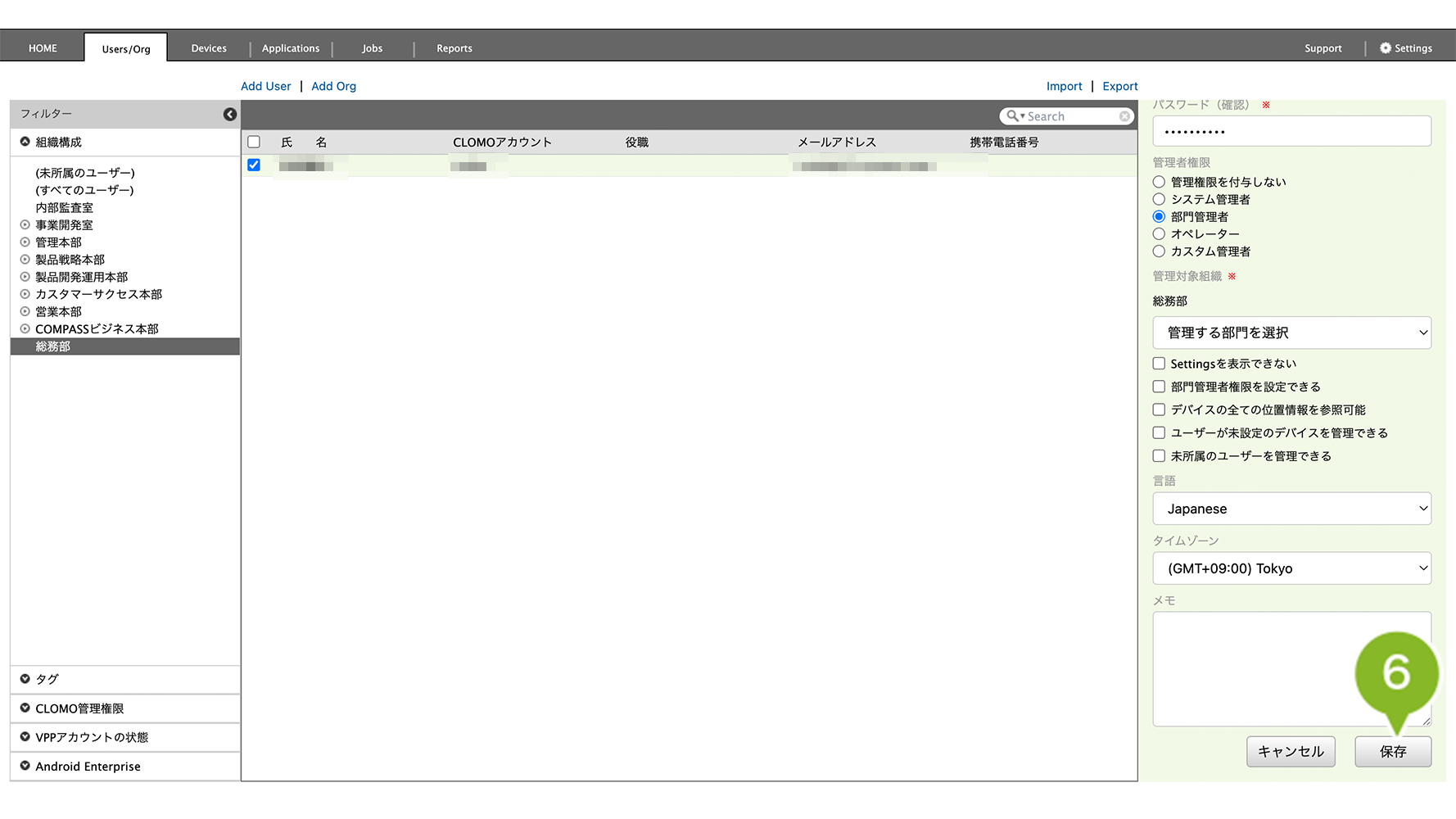
Task: Open the Reports tab
Action: [x=454, y=48]
